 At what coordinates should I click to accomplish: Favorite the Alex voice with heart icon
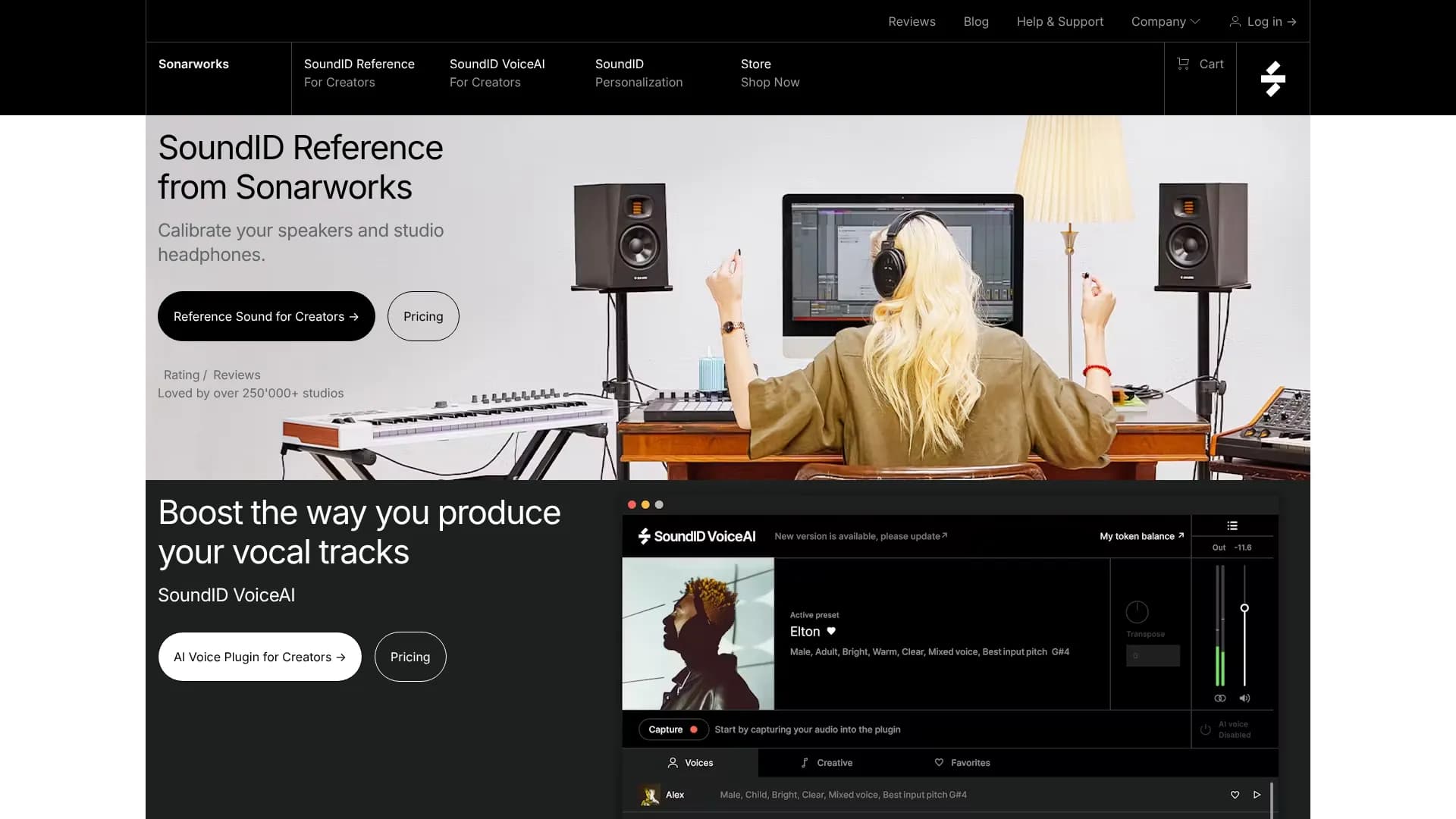click(x=1235, y=795)
